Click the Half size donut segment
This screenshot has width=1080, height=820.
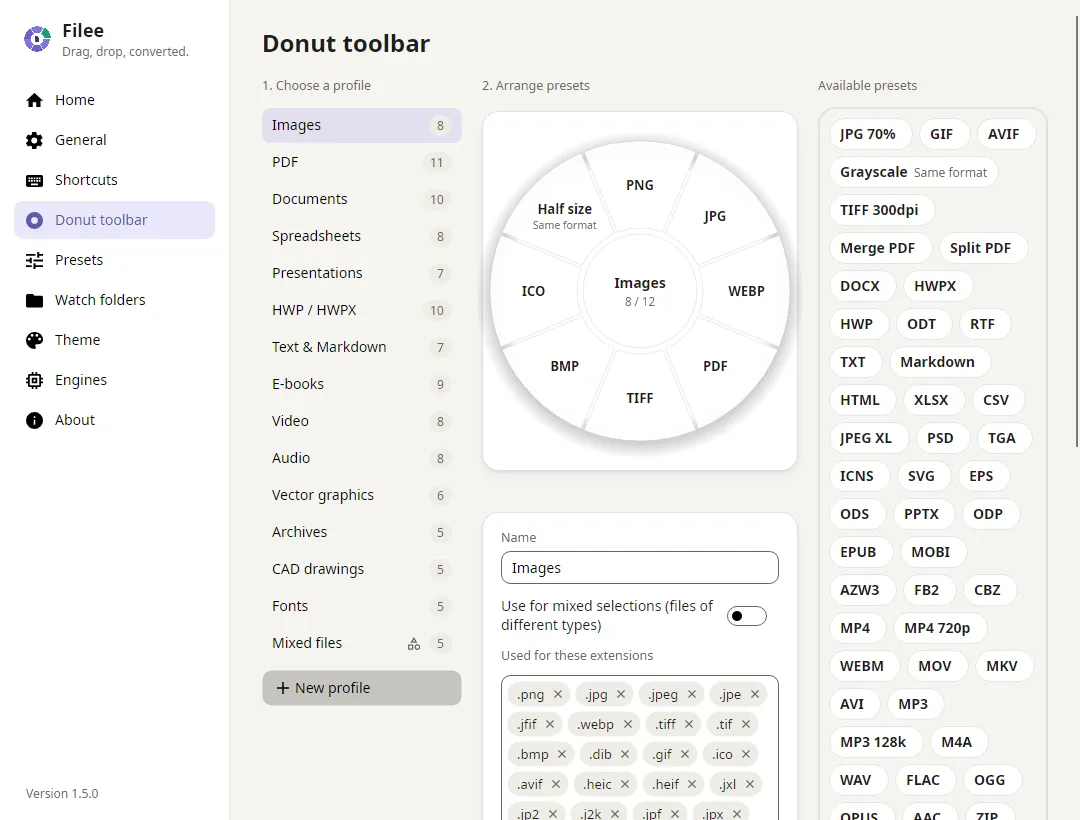[565, 215]
